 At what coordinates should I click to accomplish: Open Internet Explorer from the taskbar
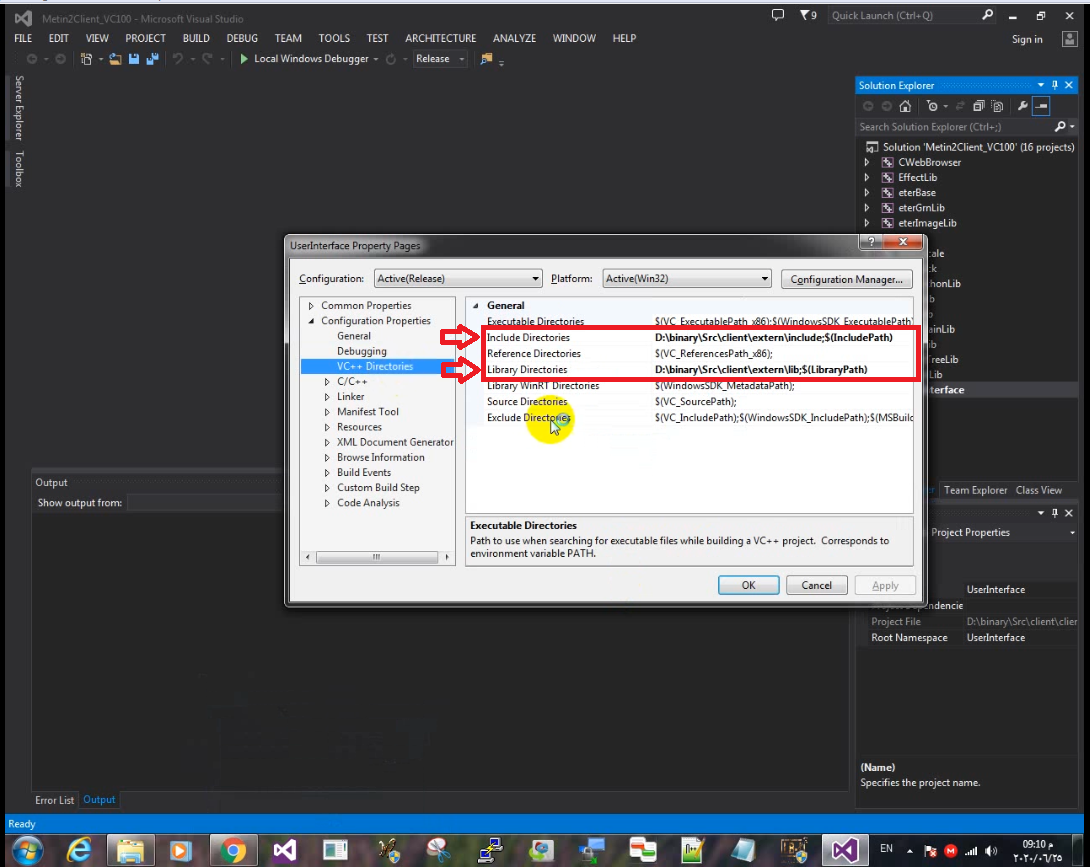(79, 850)
